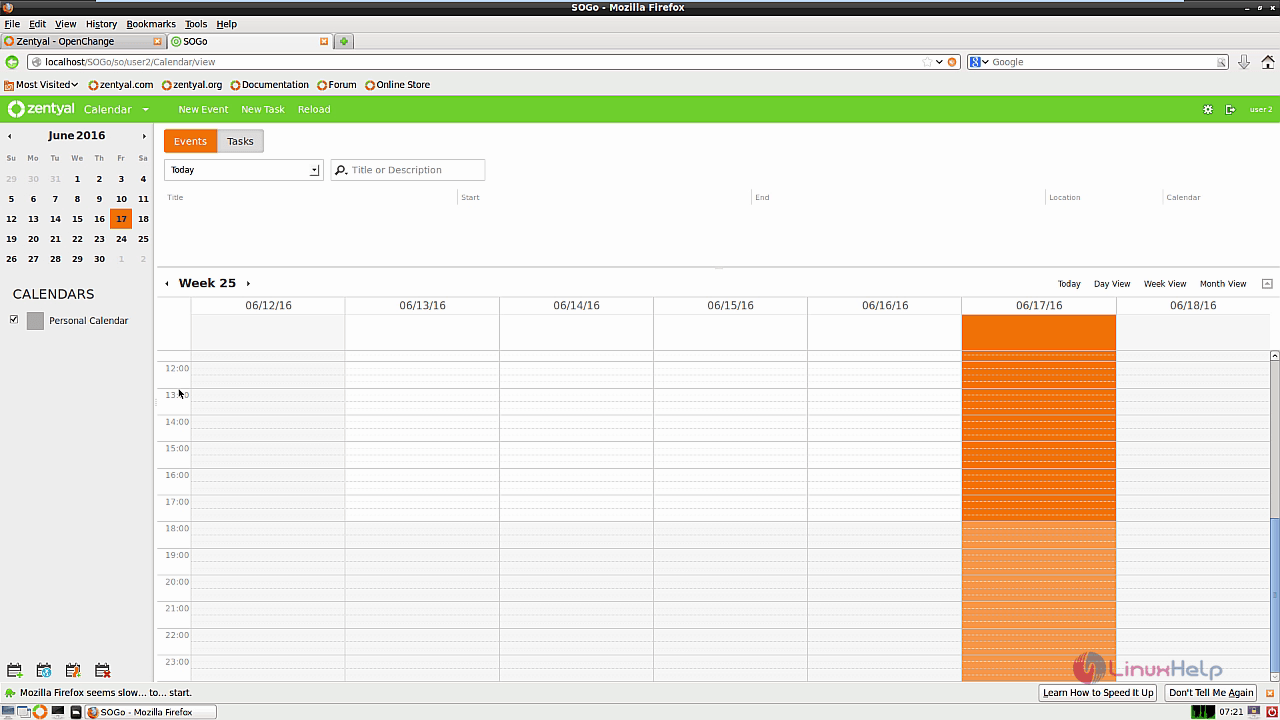This screenshot has height=720, width=1280.
Task: Toggle the Personal Calendar checkbox
Action: coord(14,320)
